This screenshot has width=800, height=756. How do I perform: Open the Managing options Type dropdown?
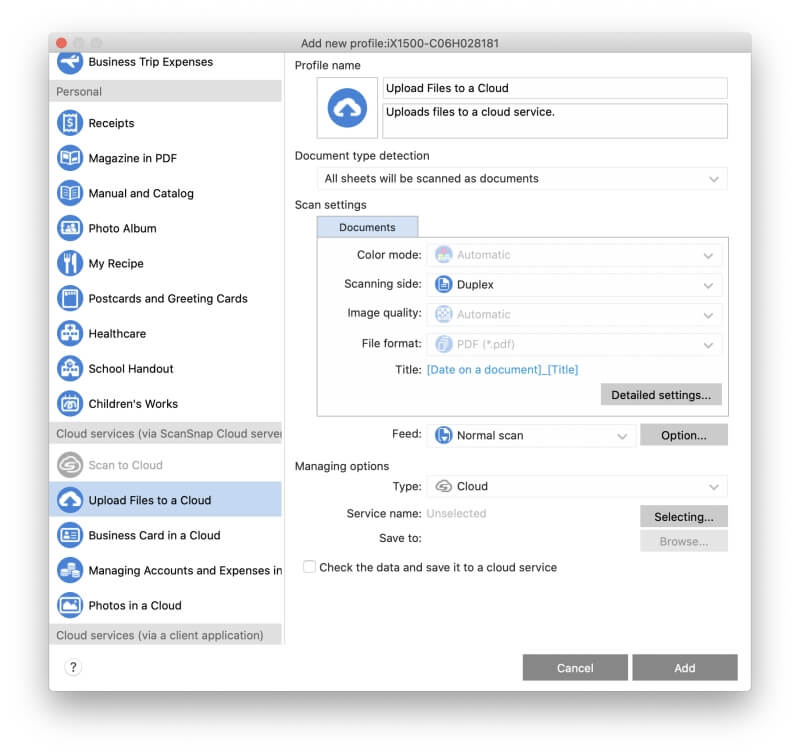point(577,487)
